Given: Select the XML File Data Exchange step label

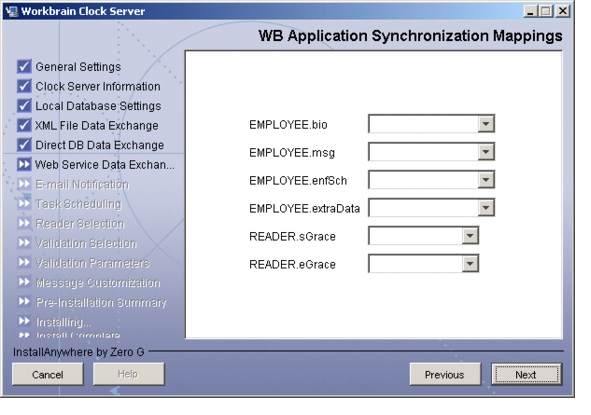Looking at the screenshot, I should click(97, 126).
